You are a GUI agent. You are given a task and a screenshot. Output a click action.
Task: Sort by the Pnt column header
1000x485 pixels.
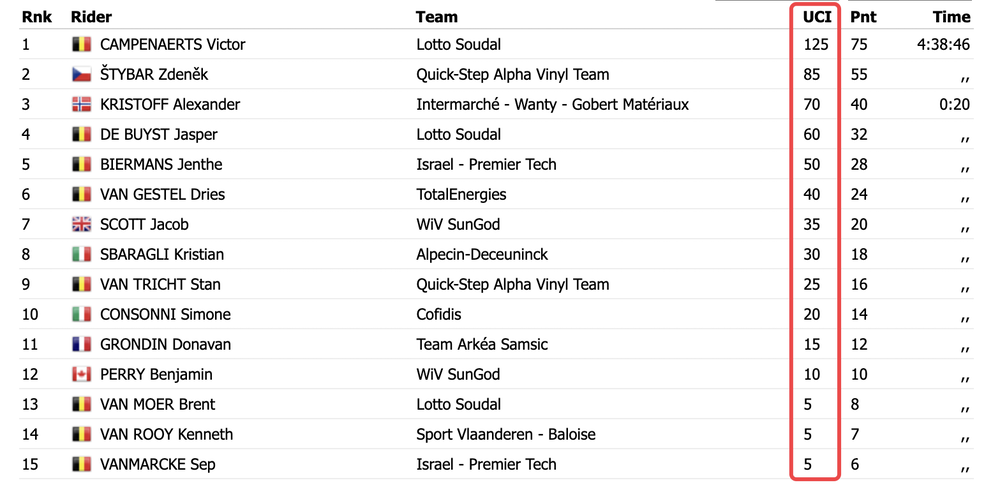coord(863,17)
